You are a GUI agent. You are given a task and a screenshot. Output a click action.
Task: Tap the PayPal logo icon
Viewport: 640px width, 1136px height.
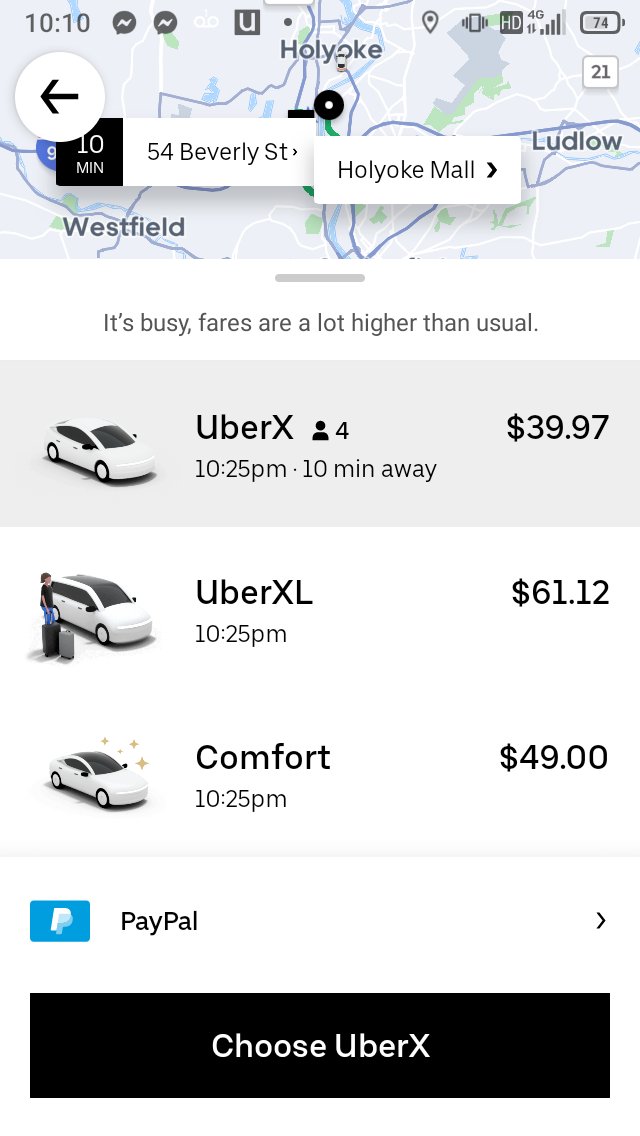60,921
